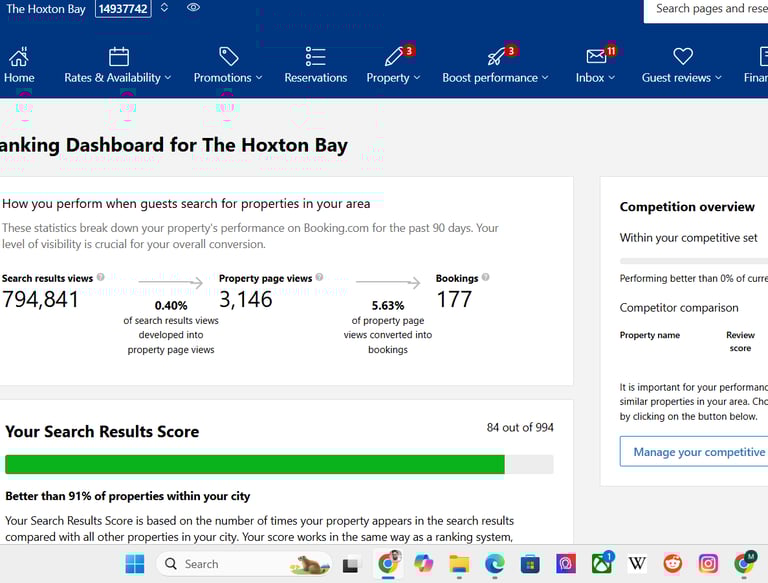
Task: Click the 794,841 search results views value
Action: [x=40, y=299]
